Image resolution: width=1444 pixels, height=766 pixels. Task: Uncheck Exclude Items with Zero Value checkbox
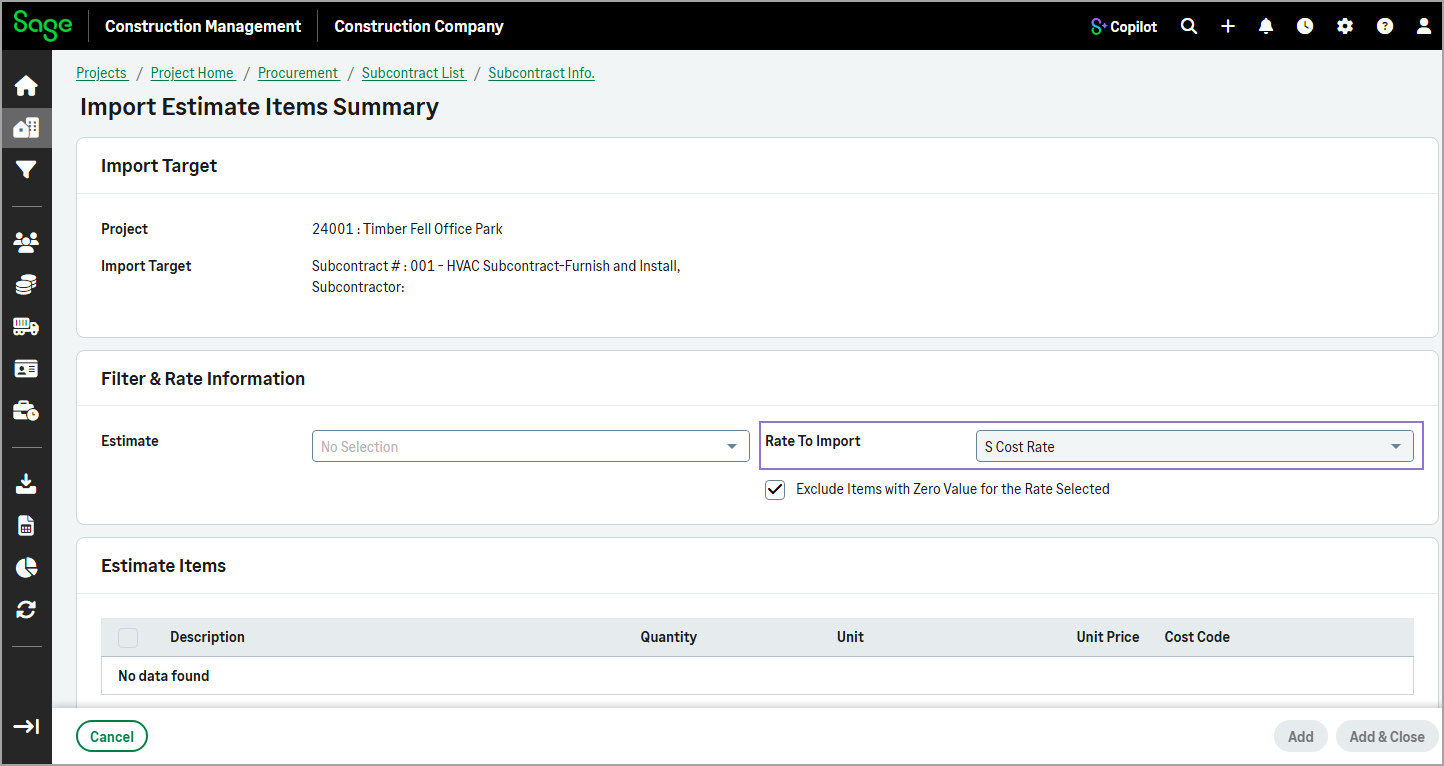(775, 490)
